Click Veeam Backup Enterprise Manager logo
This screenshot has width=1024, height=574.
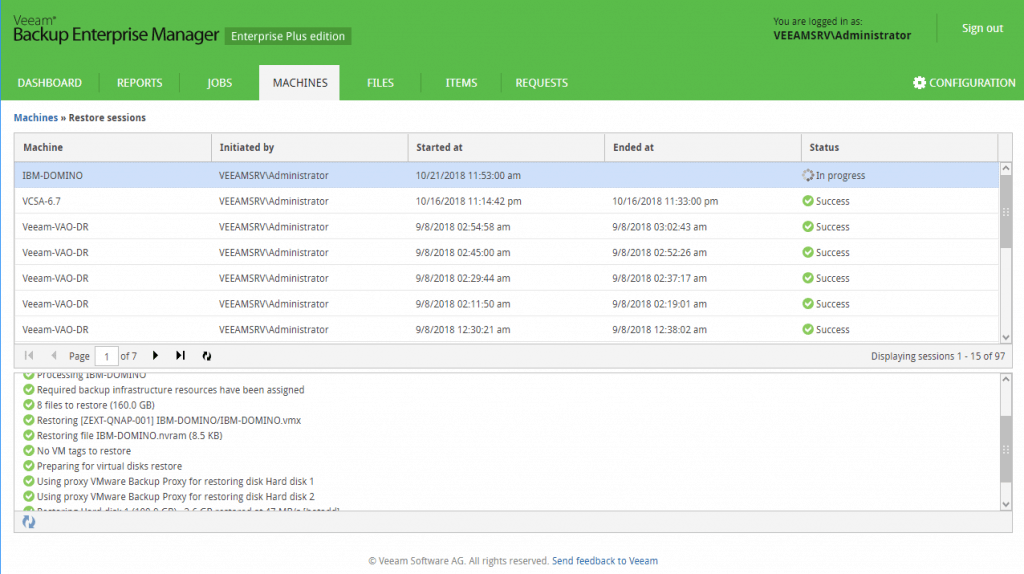(116, 30)
